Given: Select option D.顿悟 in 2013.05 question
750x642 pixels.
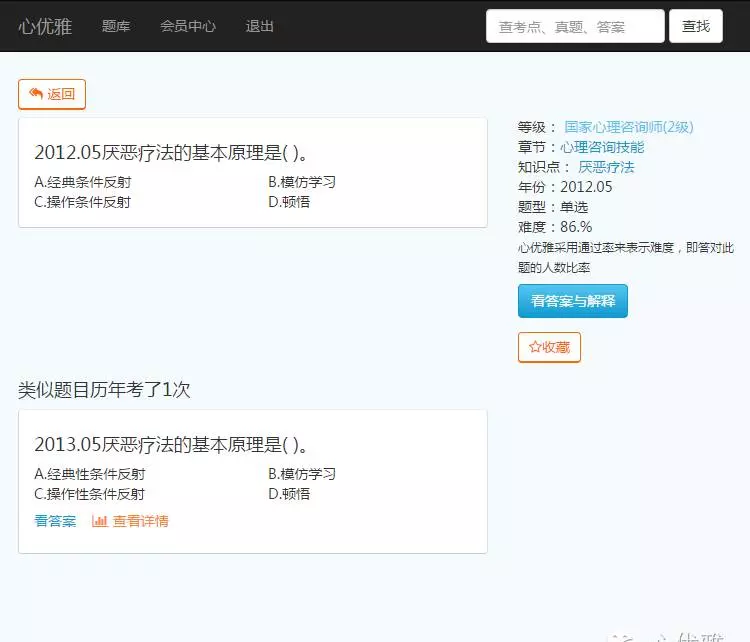Looking at the screenshot, I should [x=289, y=494].
